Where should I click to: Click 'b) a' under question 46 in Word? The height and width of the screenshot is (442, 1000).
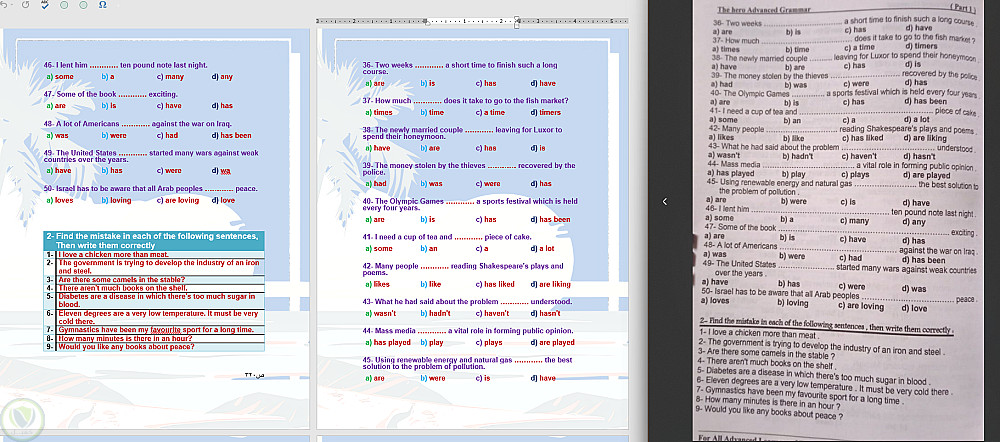108,77
